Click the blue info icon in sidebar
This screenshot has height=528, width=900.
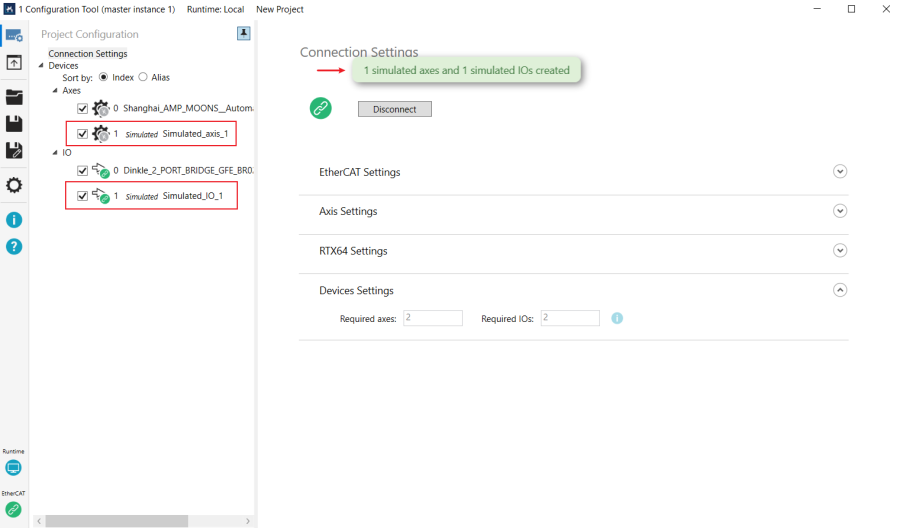[14, 220]
